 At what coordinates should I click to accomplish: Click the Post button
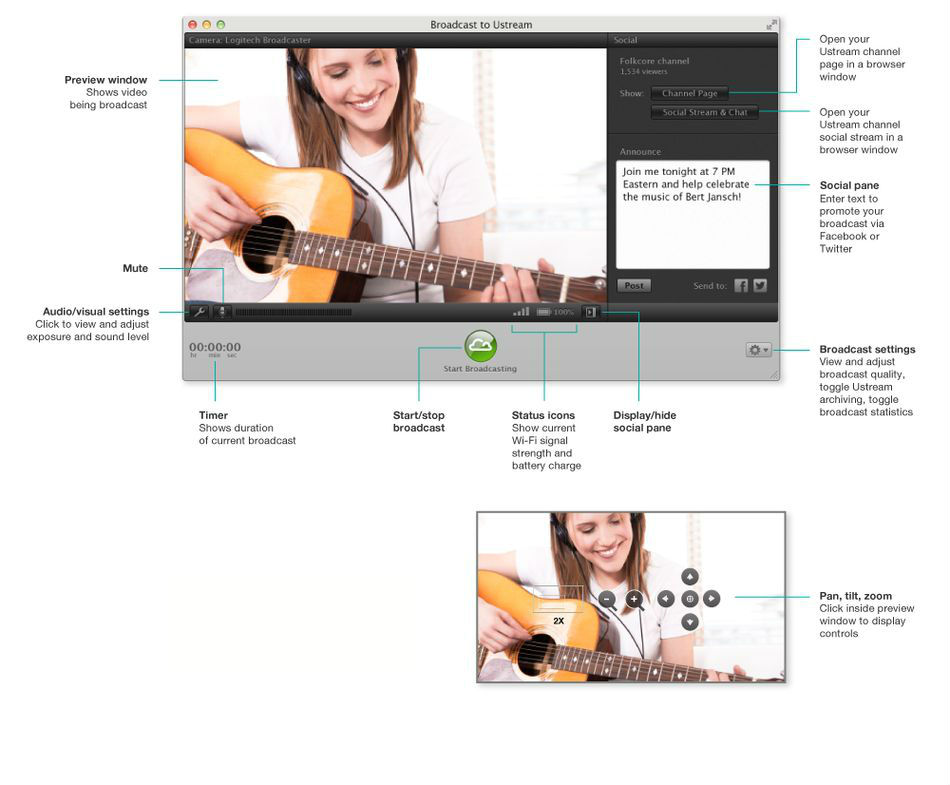pos(634,285)
